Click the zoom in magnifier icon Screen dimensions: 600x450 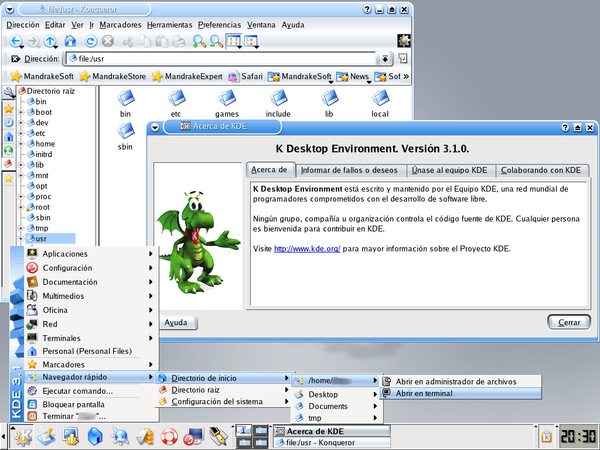[200, 42]
